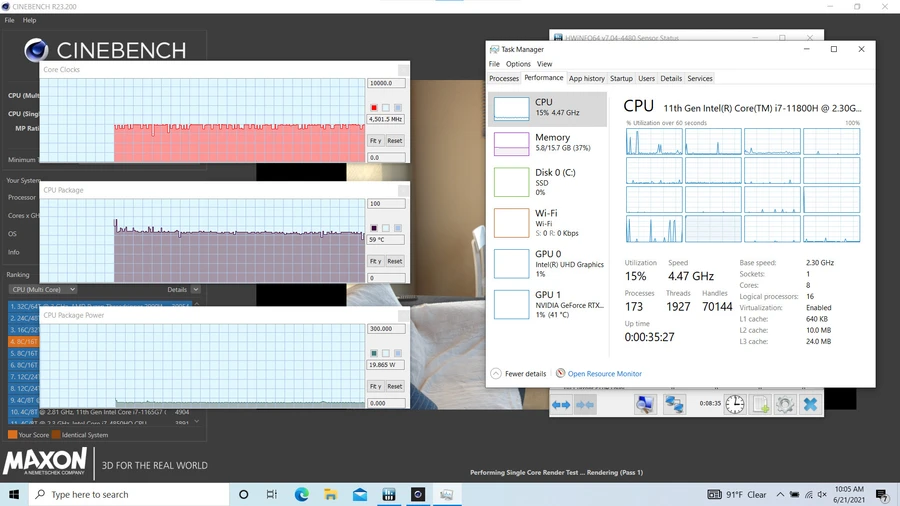This screenshot has height=506, width=900.
Task: Switch to Processes tab in Task Manager
Action: [x=504, y=79]
